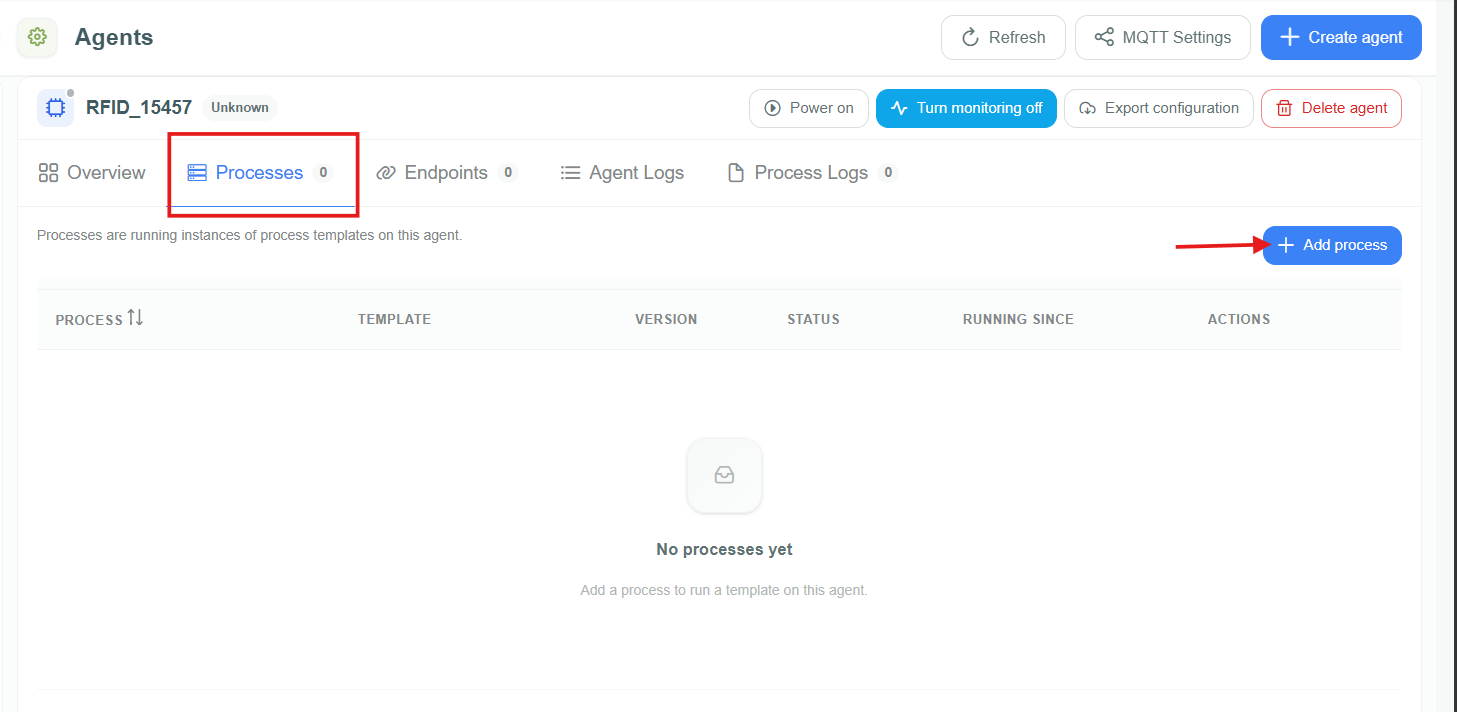Image resolution: width=1457 pixels, height=712 pixels.
Task: Sort by the PROCESS column arrows
Action: pos(135,318)
